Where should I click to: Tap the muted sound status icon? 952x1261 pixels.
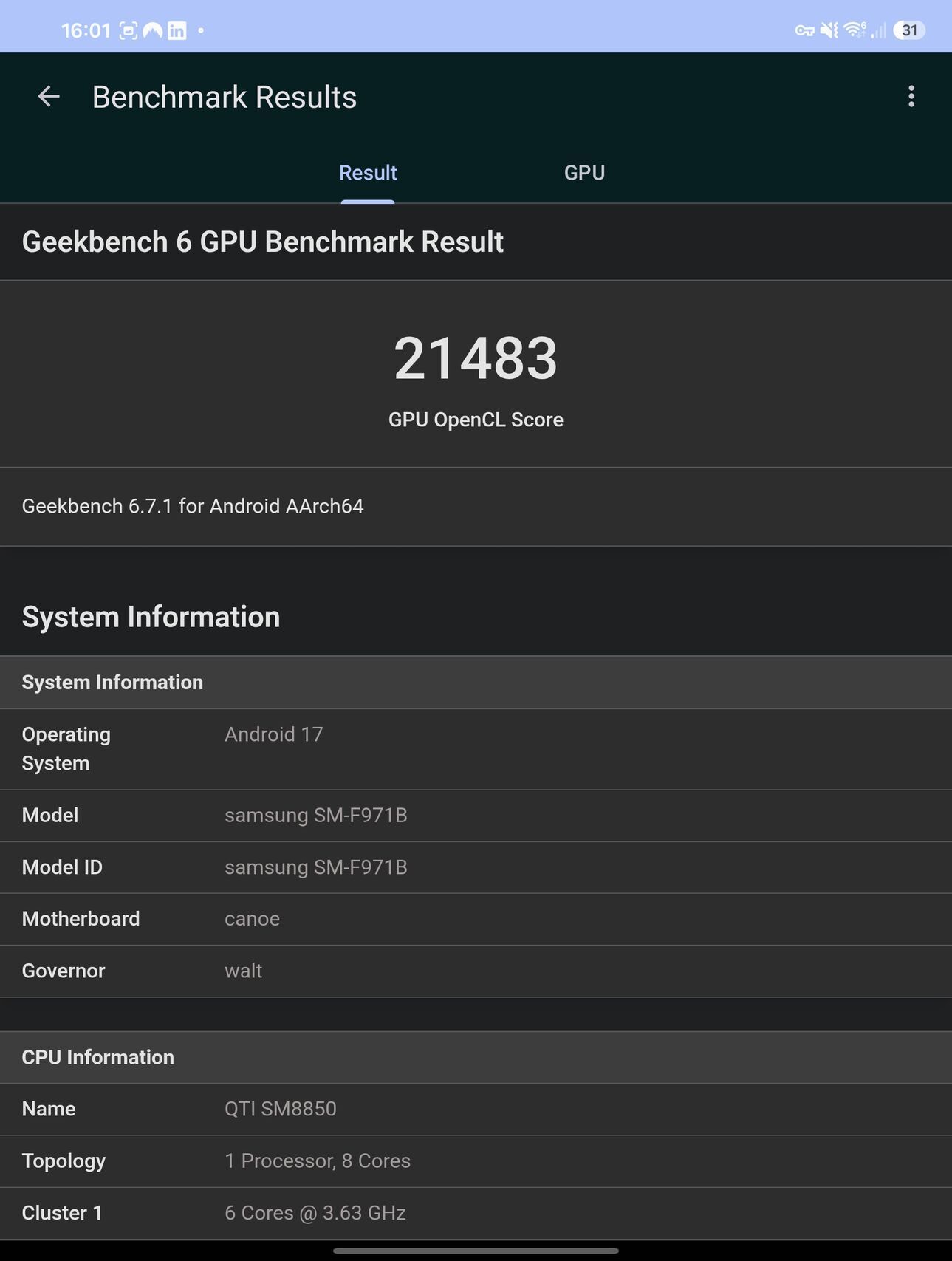point(829,30)
